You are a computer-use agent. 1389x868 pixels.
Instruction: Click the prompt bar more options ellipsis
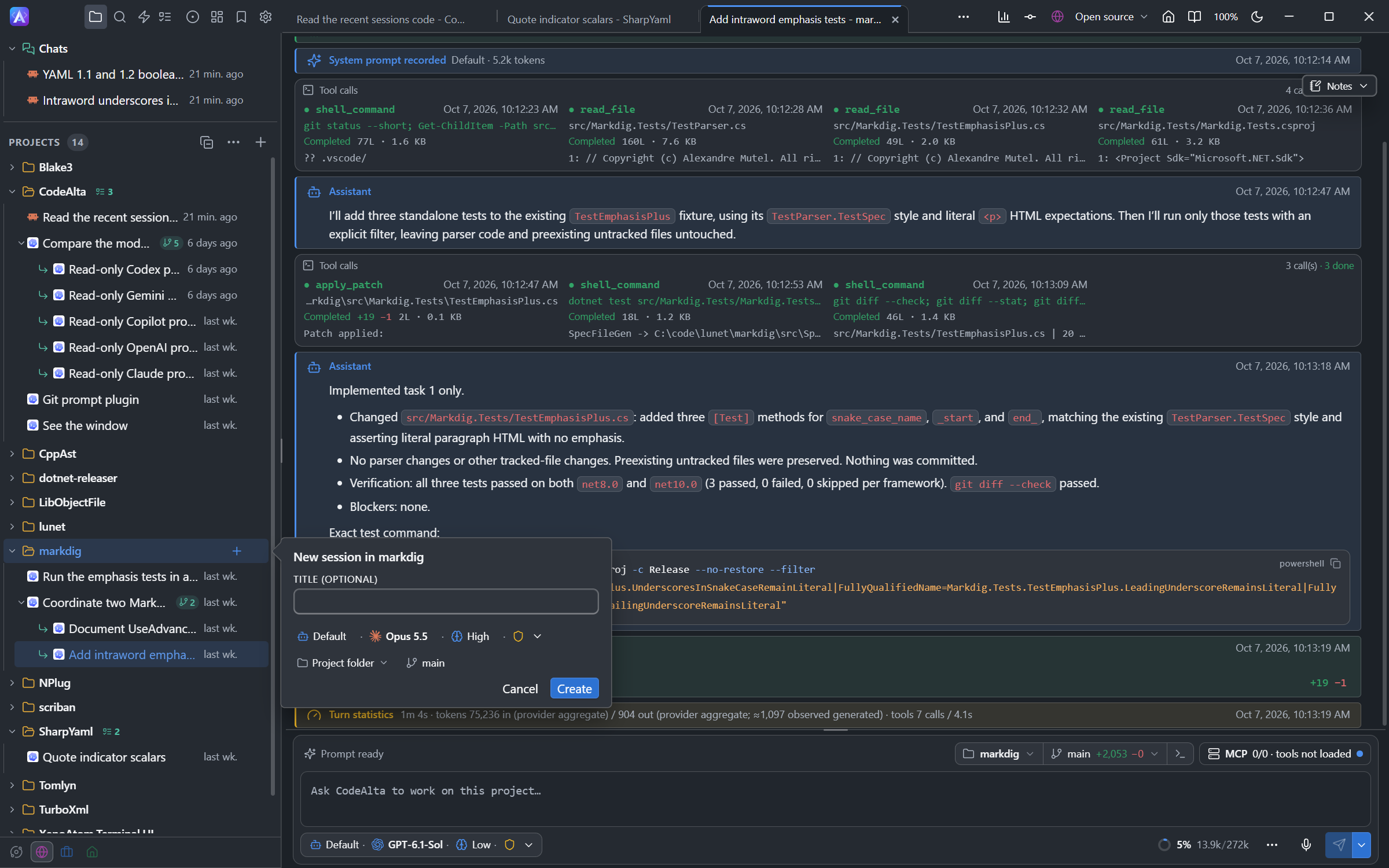coord(1272,845)
